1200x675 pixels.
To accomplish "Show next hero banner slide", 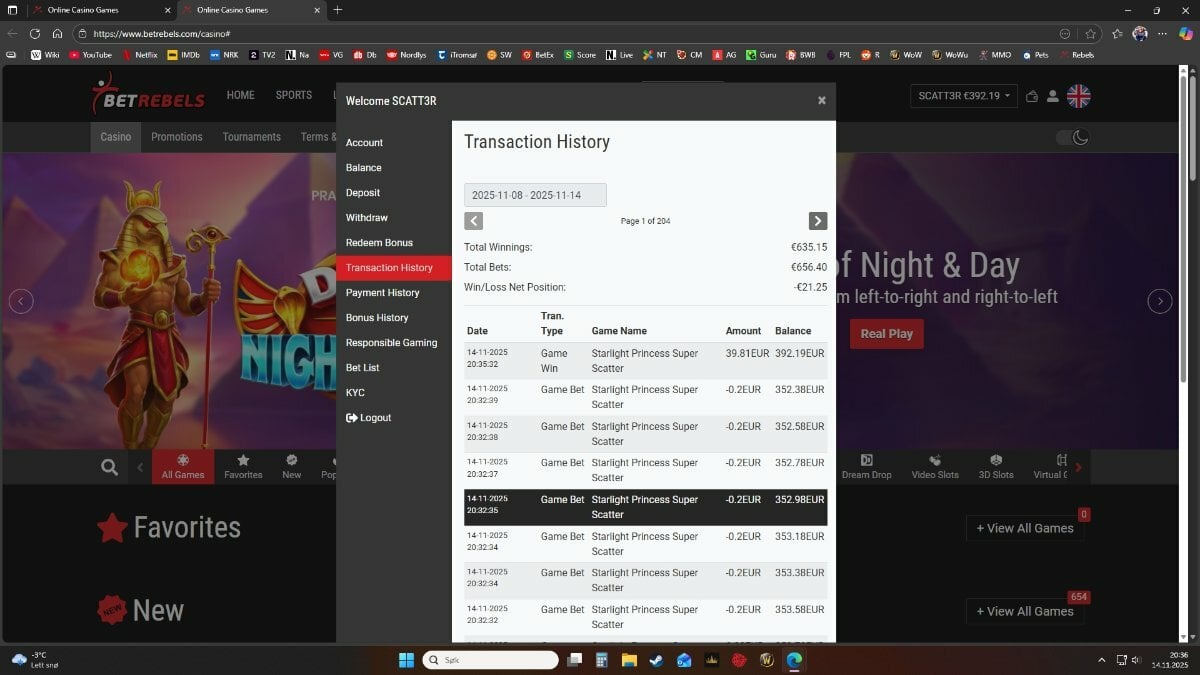I will (1159, 301).
